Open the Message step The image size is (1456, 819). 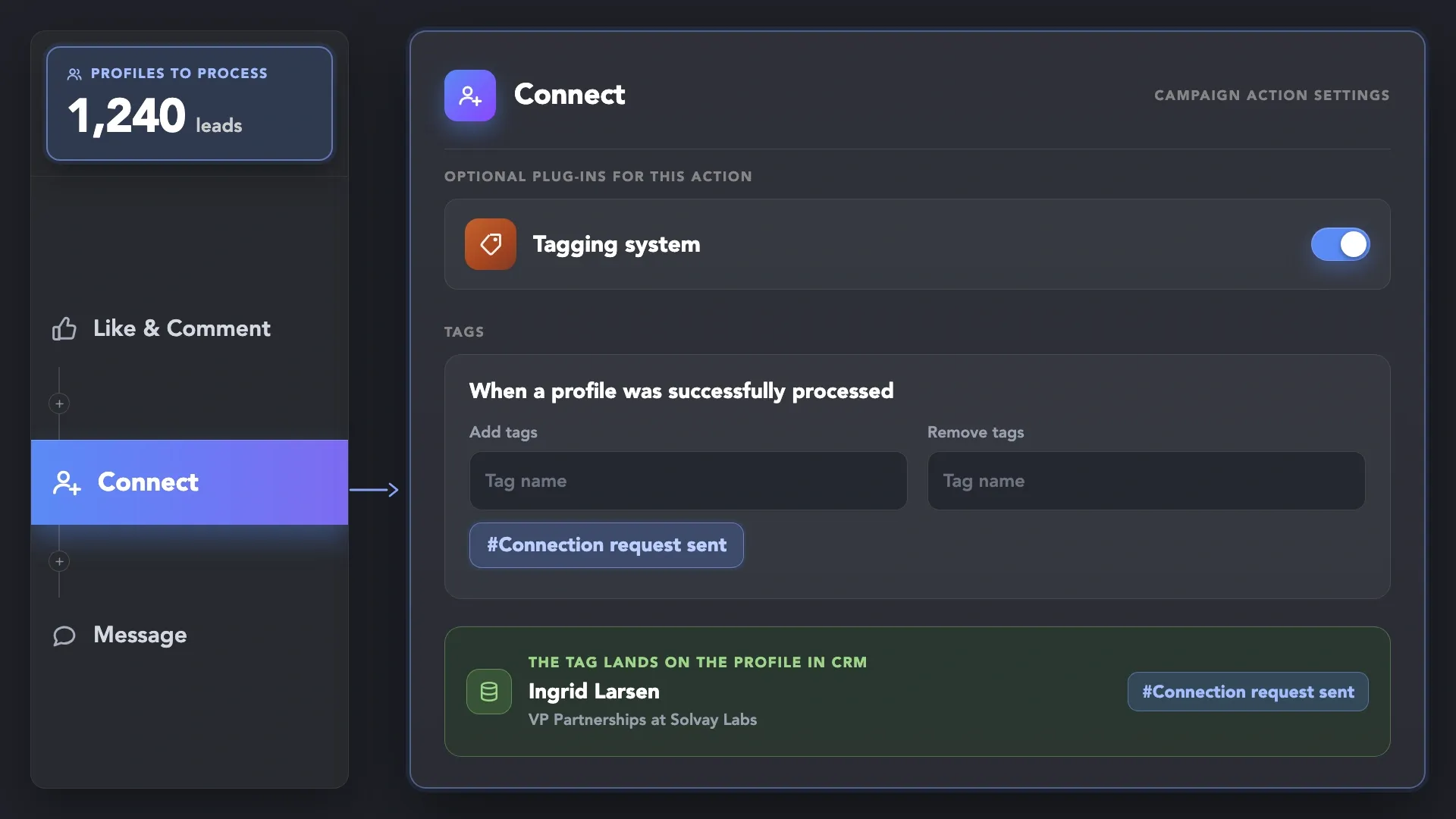click(x=140, y=635)
